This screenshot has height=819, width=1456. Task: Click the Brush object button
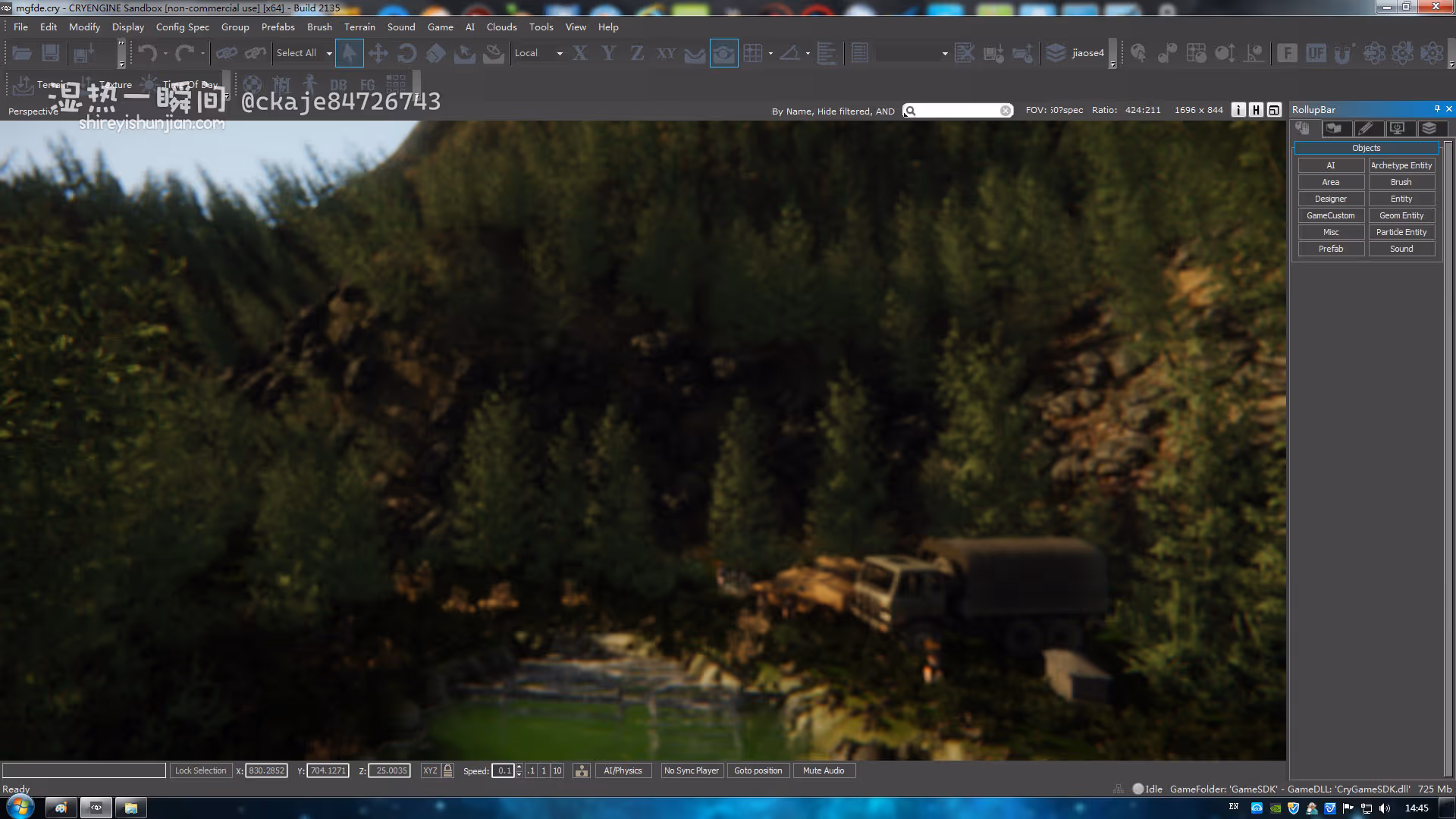(1401, 182)
